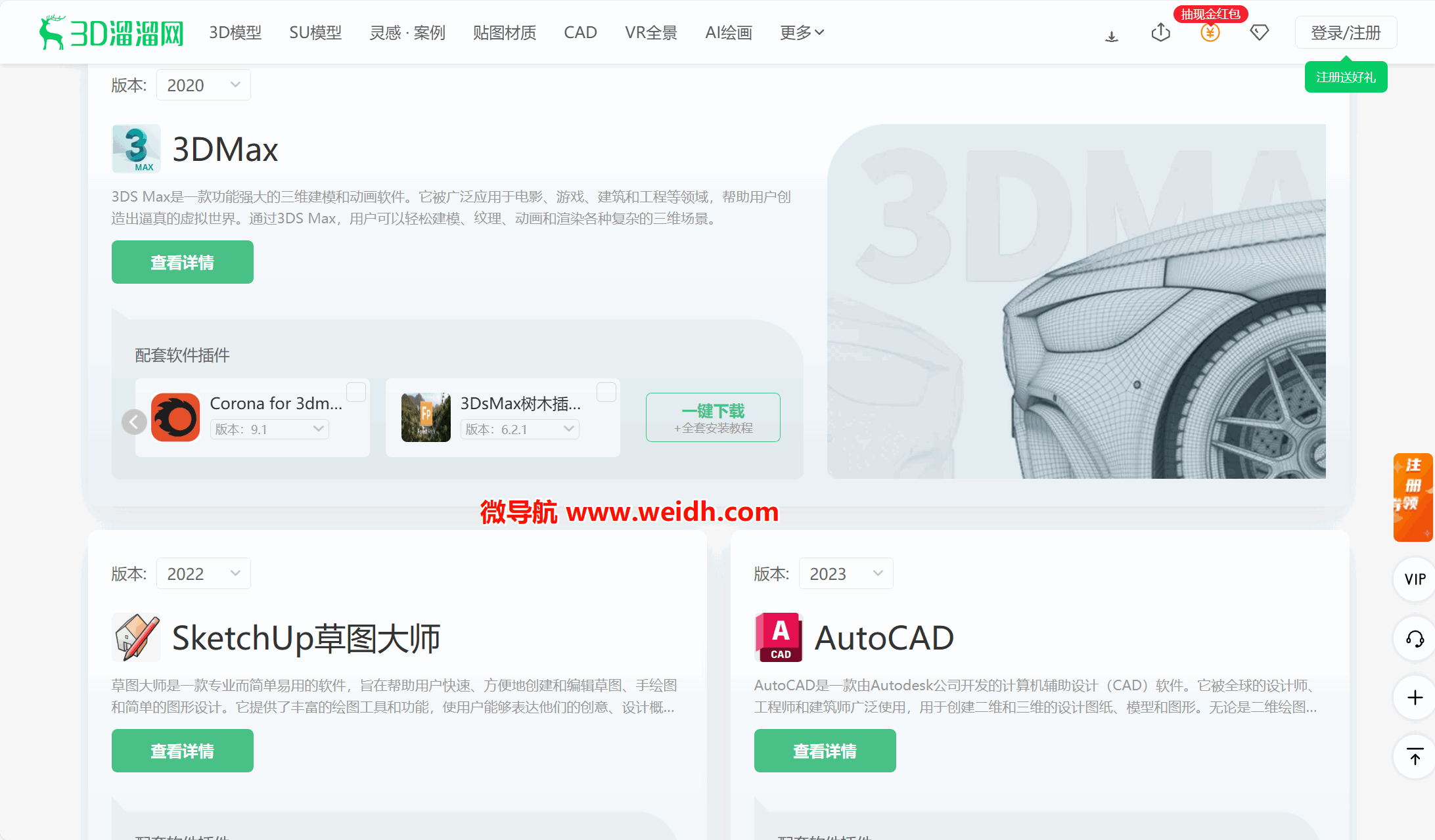The width and height of the screenshot is (1435, 840).
Task: Click the previous arrow in plugin carousel
Action: (x=134, y=422)
